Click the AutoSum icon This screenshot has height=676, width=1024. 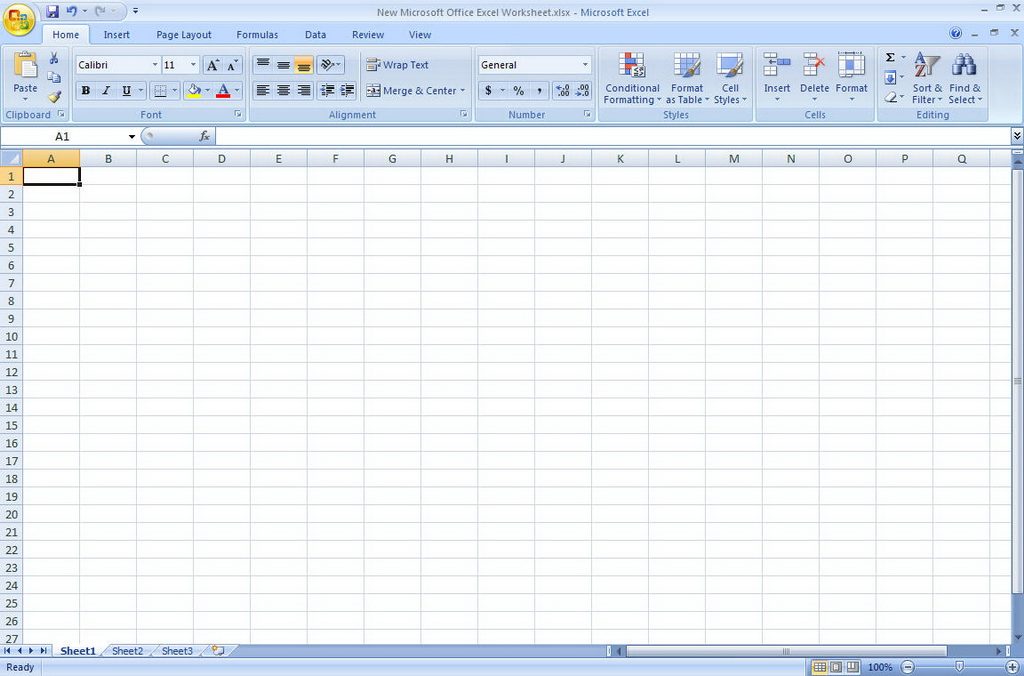(888, 58)
